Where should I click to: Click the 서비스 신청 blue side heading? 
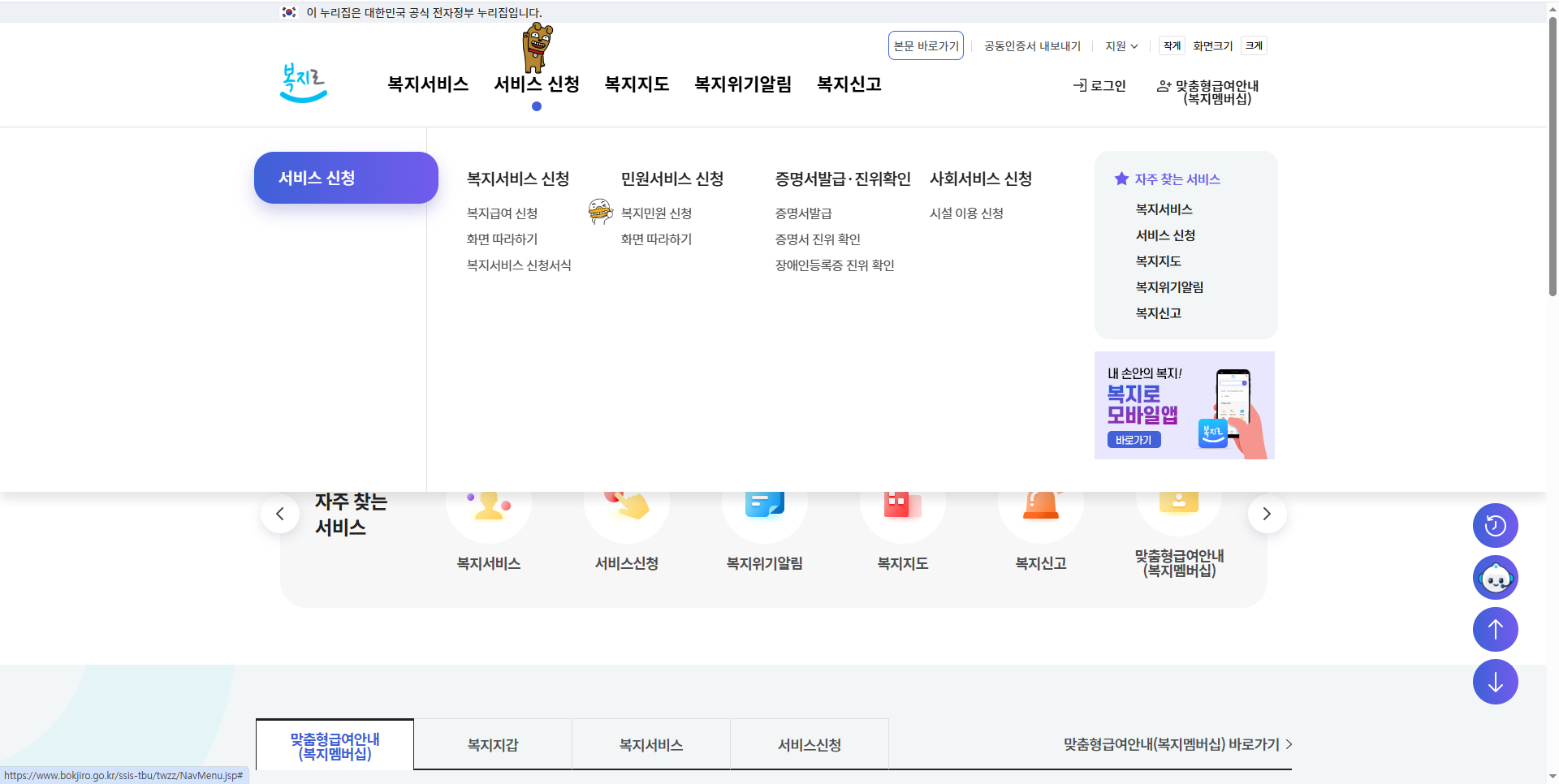pyautogui.click(x=346, y=178)
